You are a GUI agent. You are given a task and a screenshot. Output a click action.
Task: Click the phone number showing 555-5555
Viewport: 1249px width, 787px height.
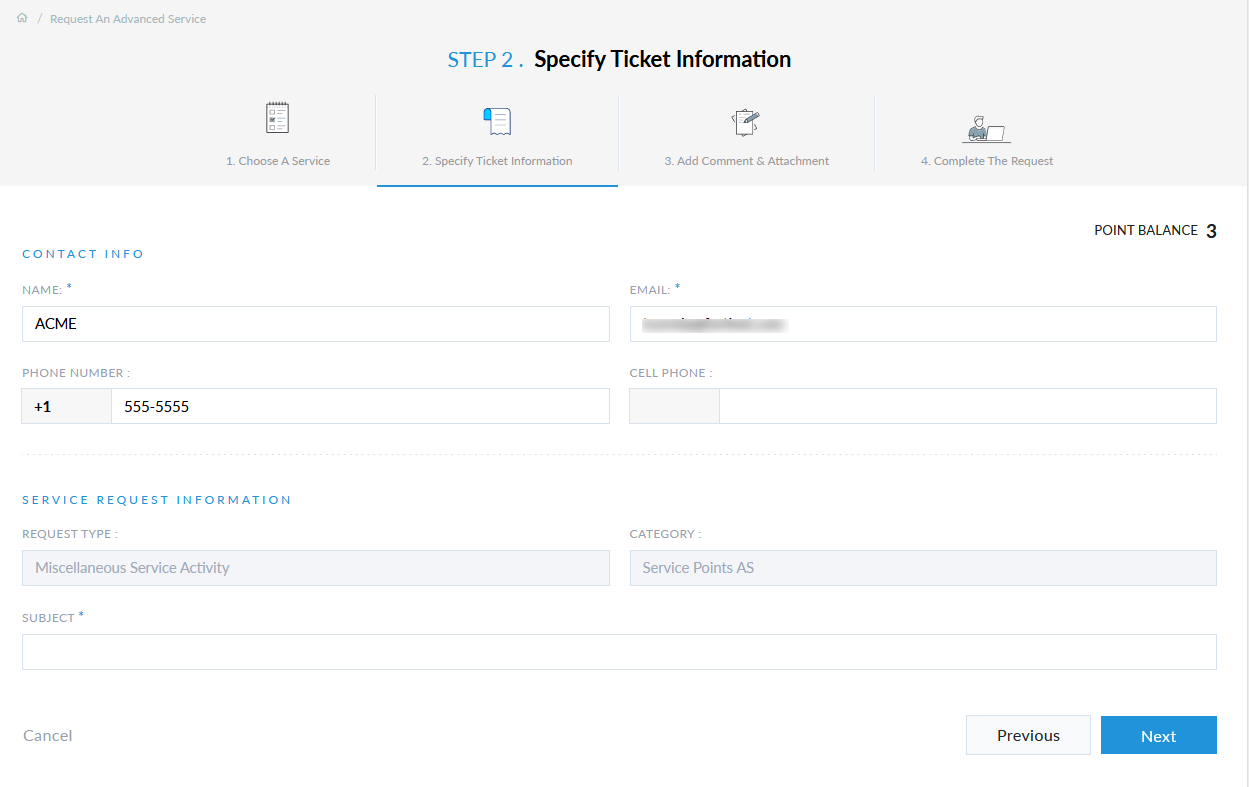tap(360, 405)
